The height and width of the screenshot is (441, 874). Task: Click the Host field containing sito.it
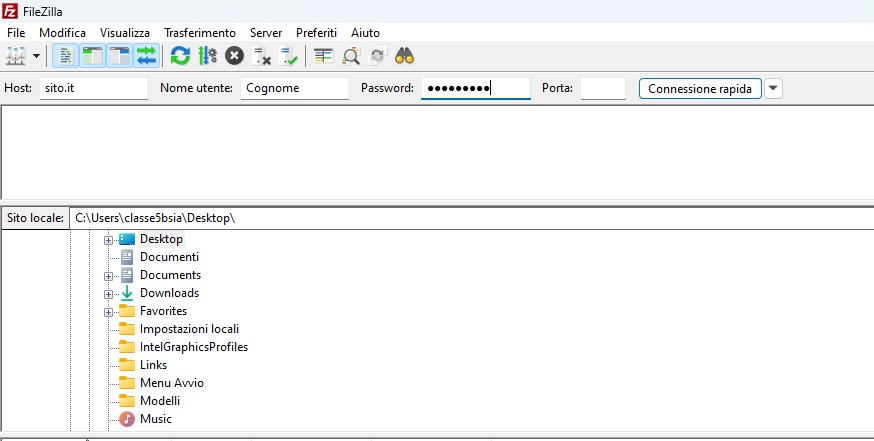(94, 88)
